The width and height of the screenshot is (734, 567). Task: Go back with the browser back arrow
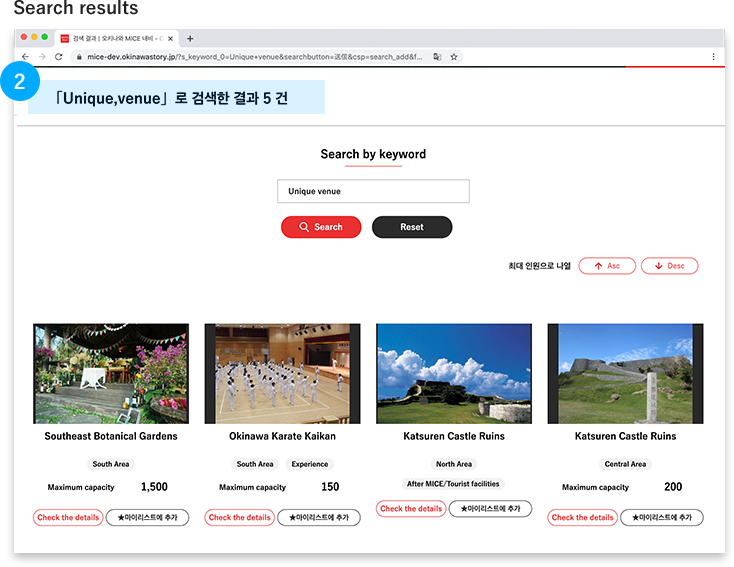pos(25,57)
